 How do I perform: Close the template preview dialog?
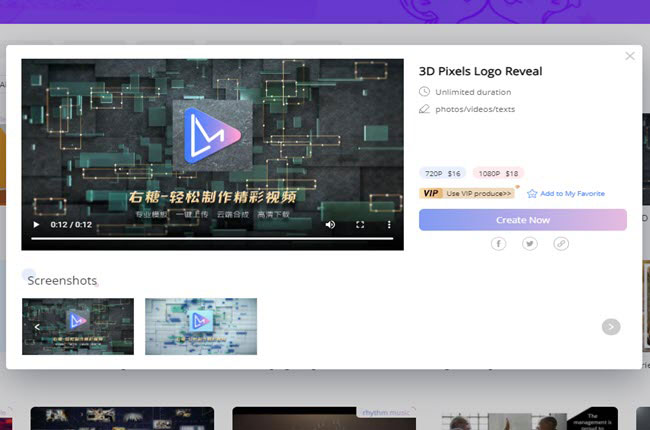point(630,56)
